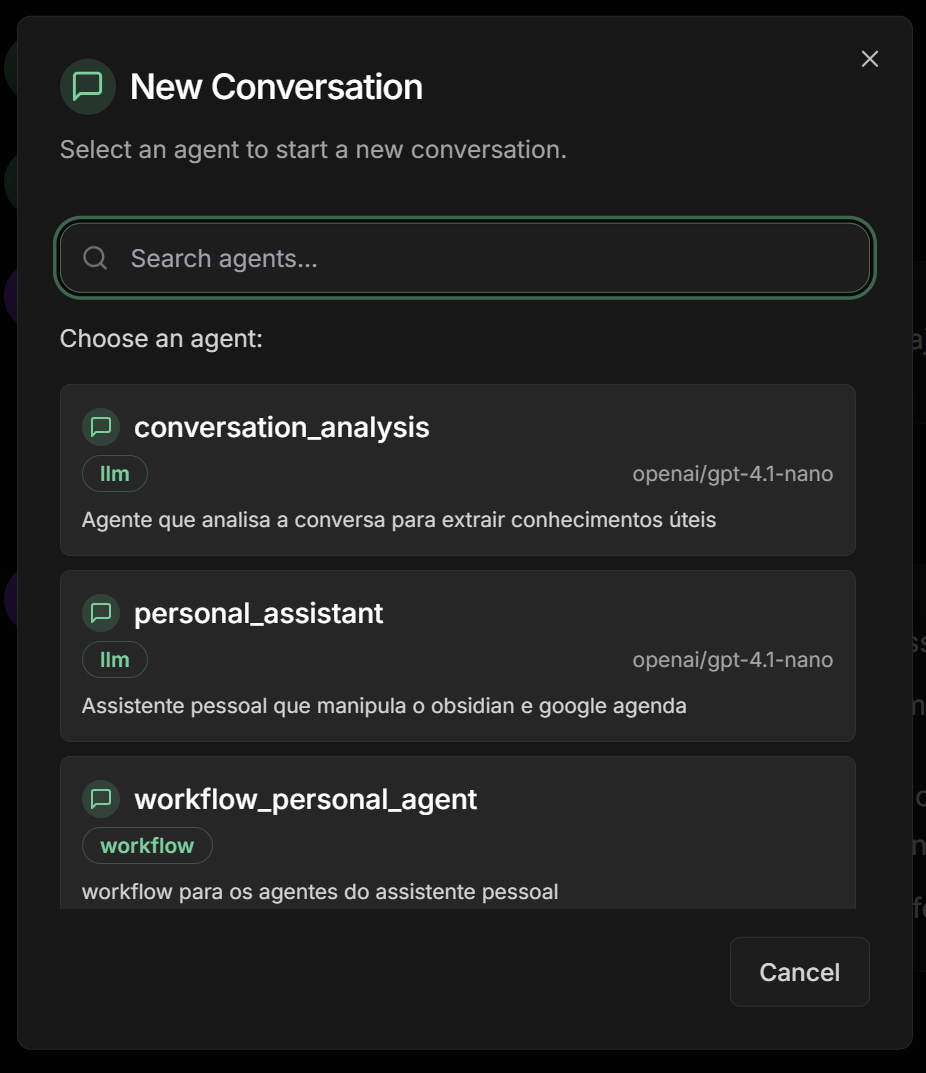Select the conversation_analysis agent
926x1073 pixels.
tap(458, 469)
